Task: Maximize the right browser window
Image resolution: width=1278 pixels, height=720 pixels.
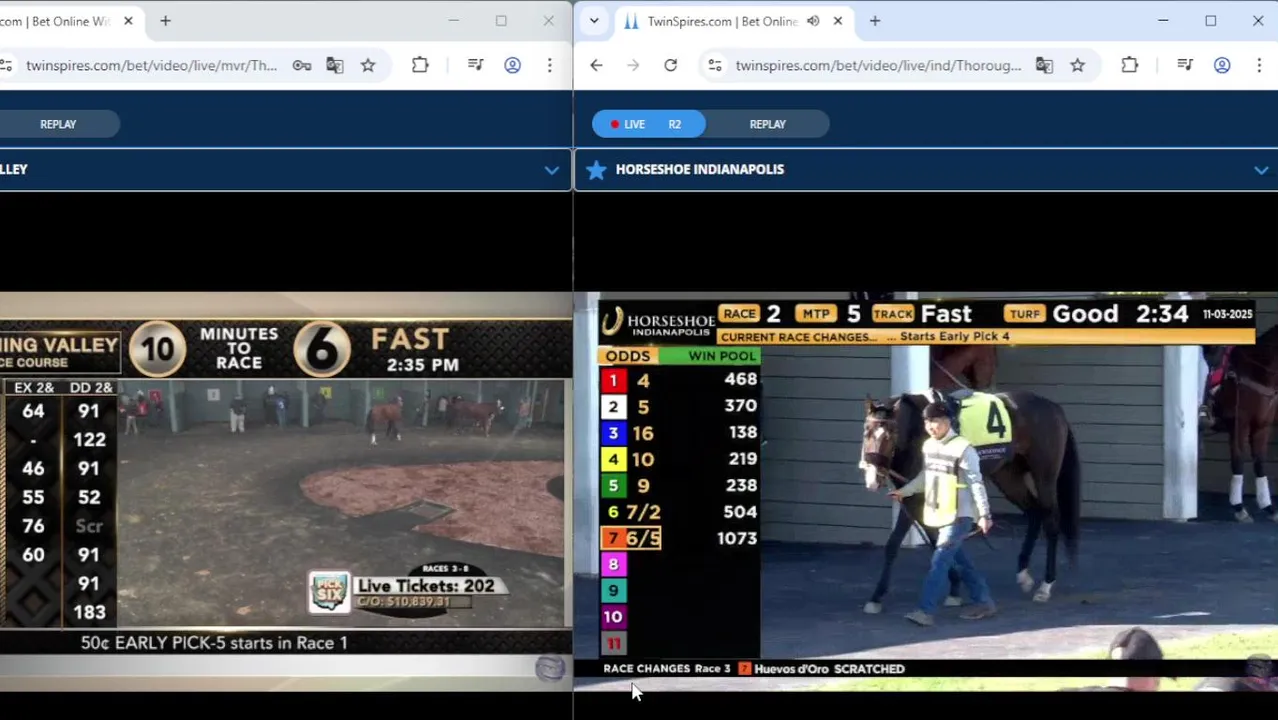Action: click(1210, 21)
